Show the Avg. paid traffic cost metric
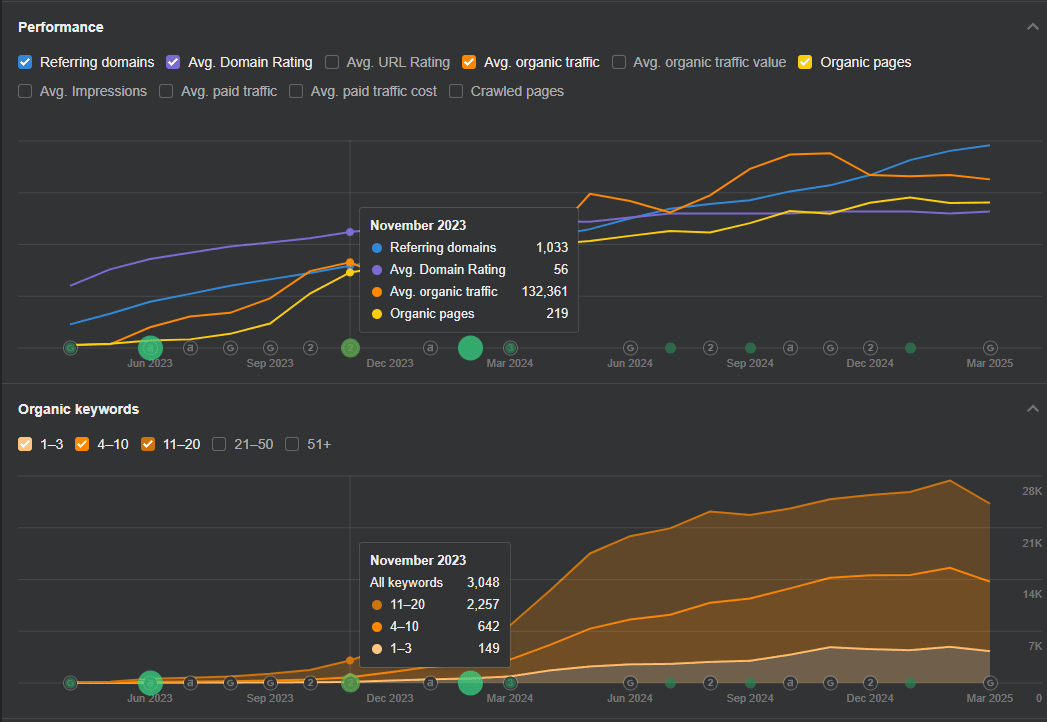The image size is (1047, 722). tap(296, 91)
